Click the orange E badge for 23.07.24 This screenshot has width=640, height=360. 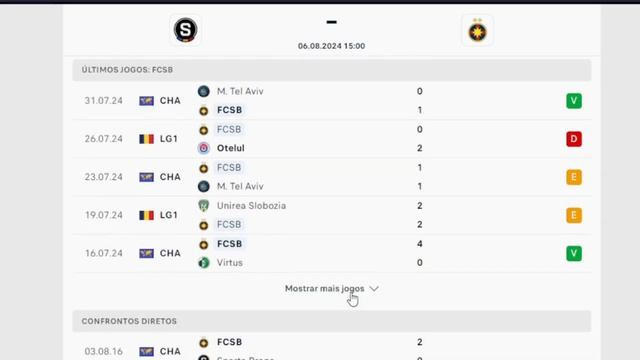coord(574,177)
